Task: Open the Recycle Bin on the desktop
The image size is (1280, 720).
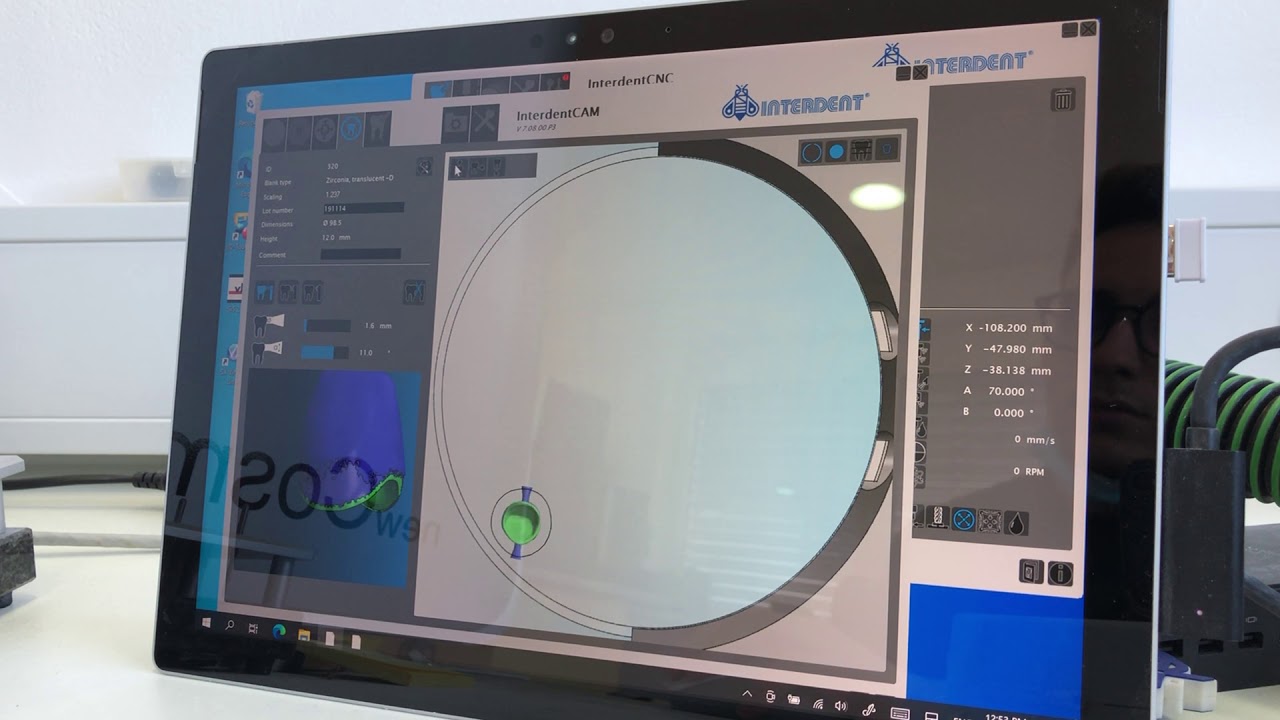Action: pos(254,101)
